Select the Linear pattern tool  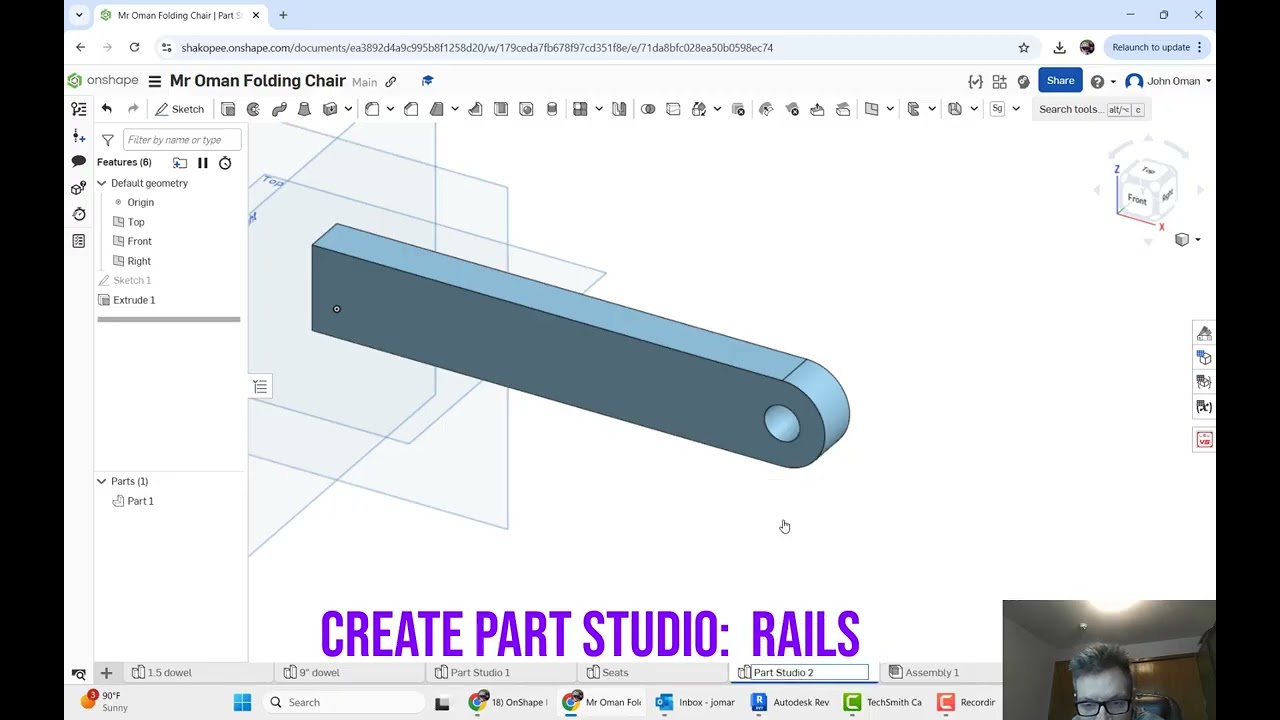pyautogui.click(x=580, y=109)
